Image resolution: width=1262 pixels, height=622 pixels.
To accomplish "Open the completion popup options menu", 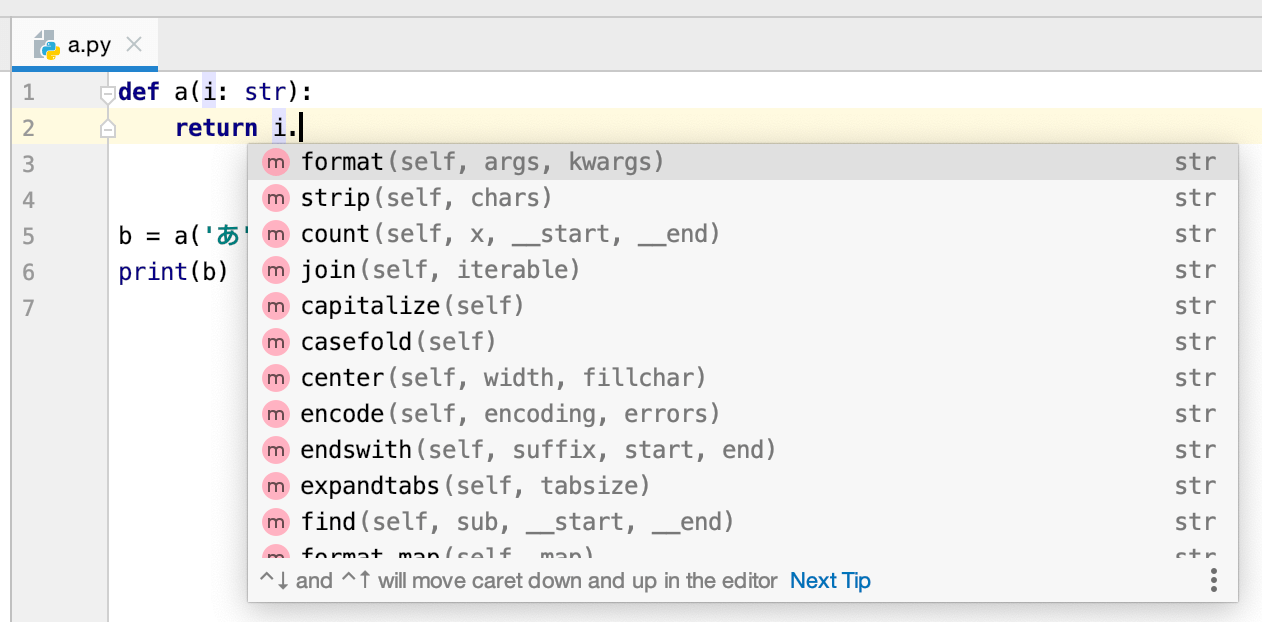I will coord(1213,580).
